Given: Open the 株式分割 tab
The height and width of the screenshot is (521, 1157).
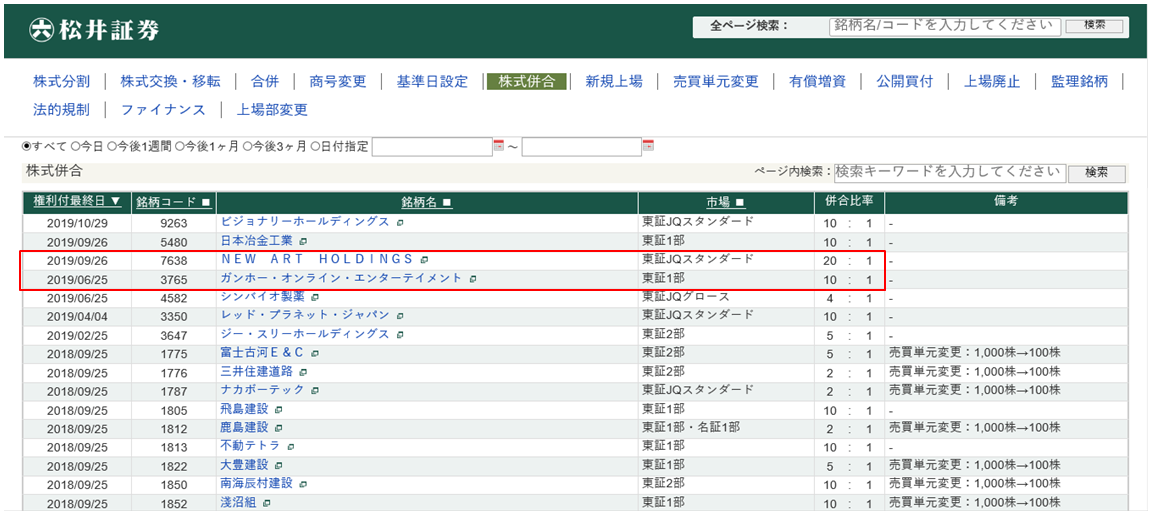Looking at the screenshot, I should (x=62, y=82).
